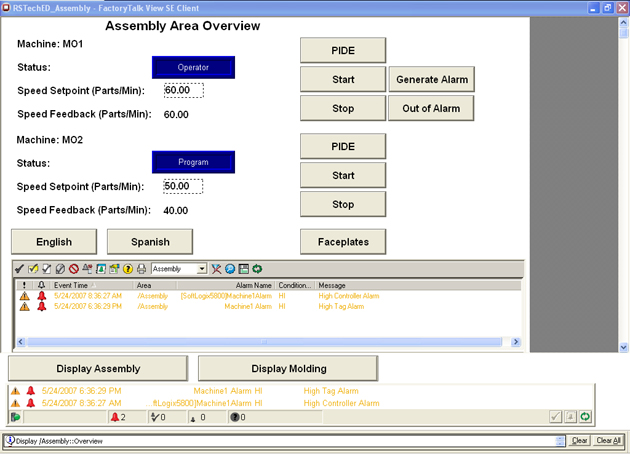
Task: Click red bell of 6:36:29 PM summary row
Action: click(x=41, y=307)
